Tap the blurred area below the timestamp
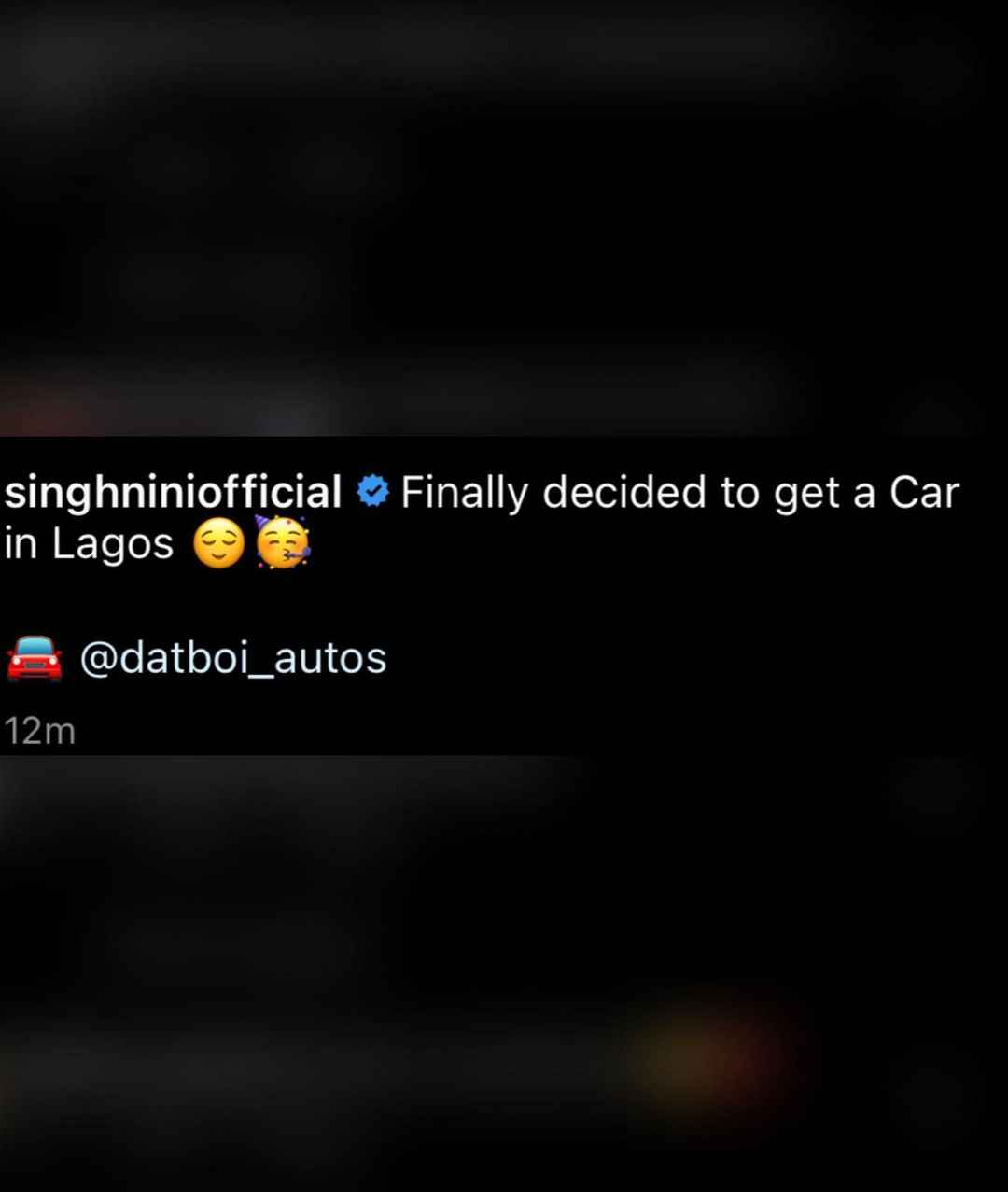 click(x=504, y=974)
